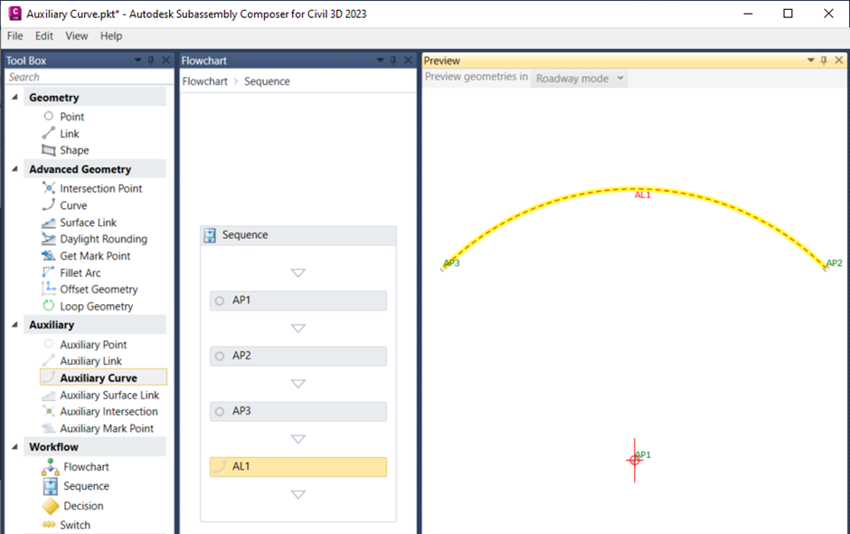Toggle auto-hide pin on Flowchart panel
This screenshot has width=850, height=534.
[394, 60]
